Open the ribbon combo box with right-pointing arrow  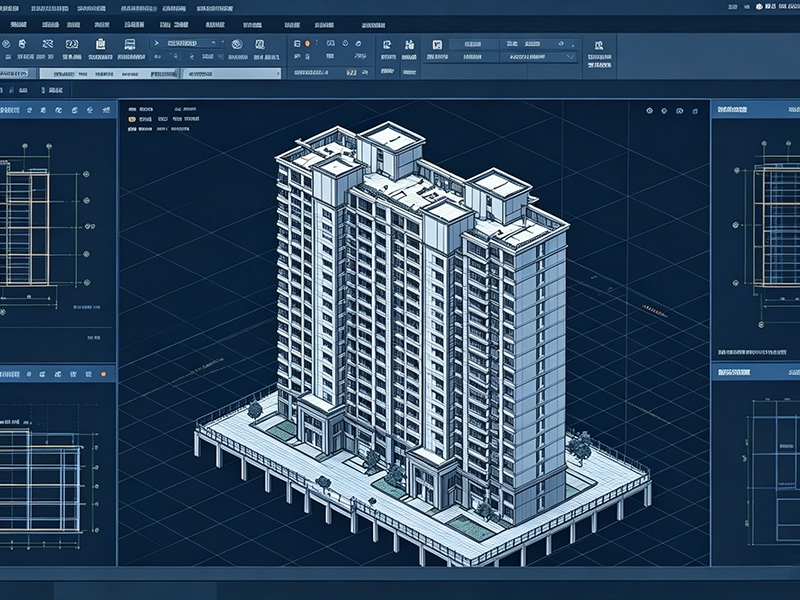[x=187, y=43]
